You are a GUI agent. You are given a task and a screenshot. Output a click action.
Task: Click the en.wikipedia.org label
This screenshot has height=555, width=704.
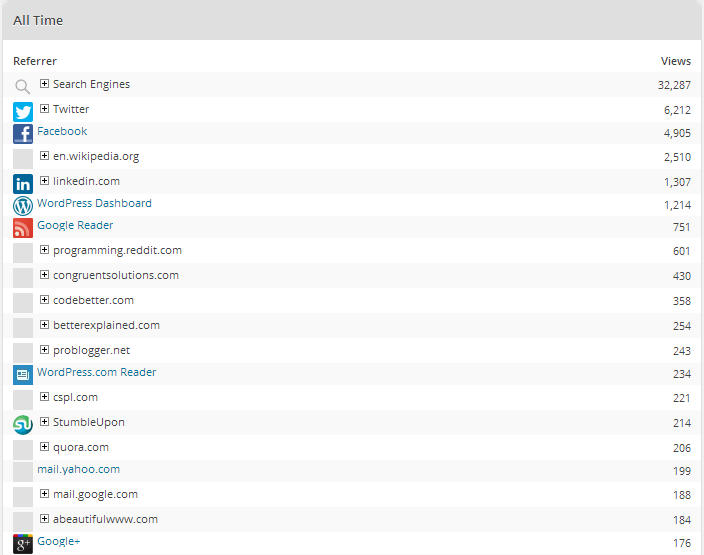click(x=96, y=157)
